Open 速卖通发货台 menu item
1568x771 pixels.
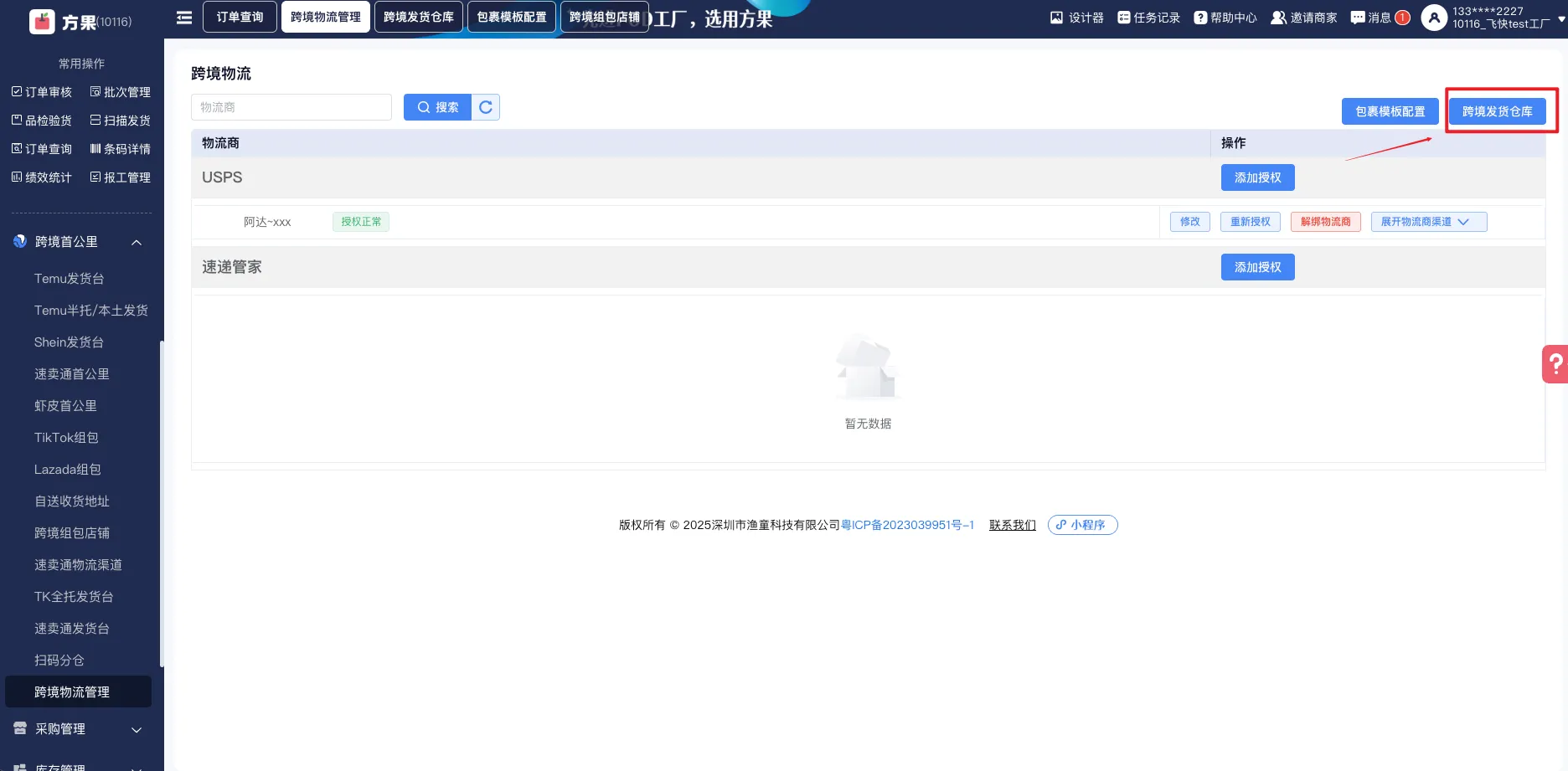pyautogui.click(x=72, y=629)
